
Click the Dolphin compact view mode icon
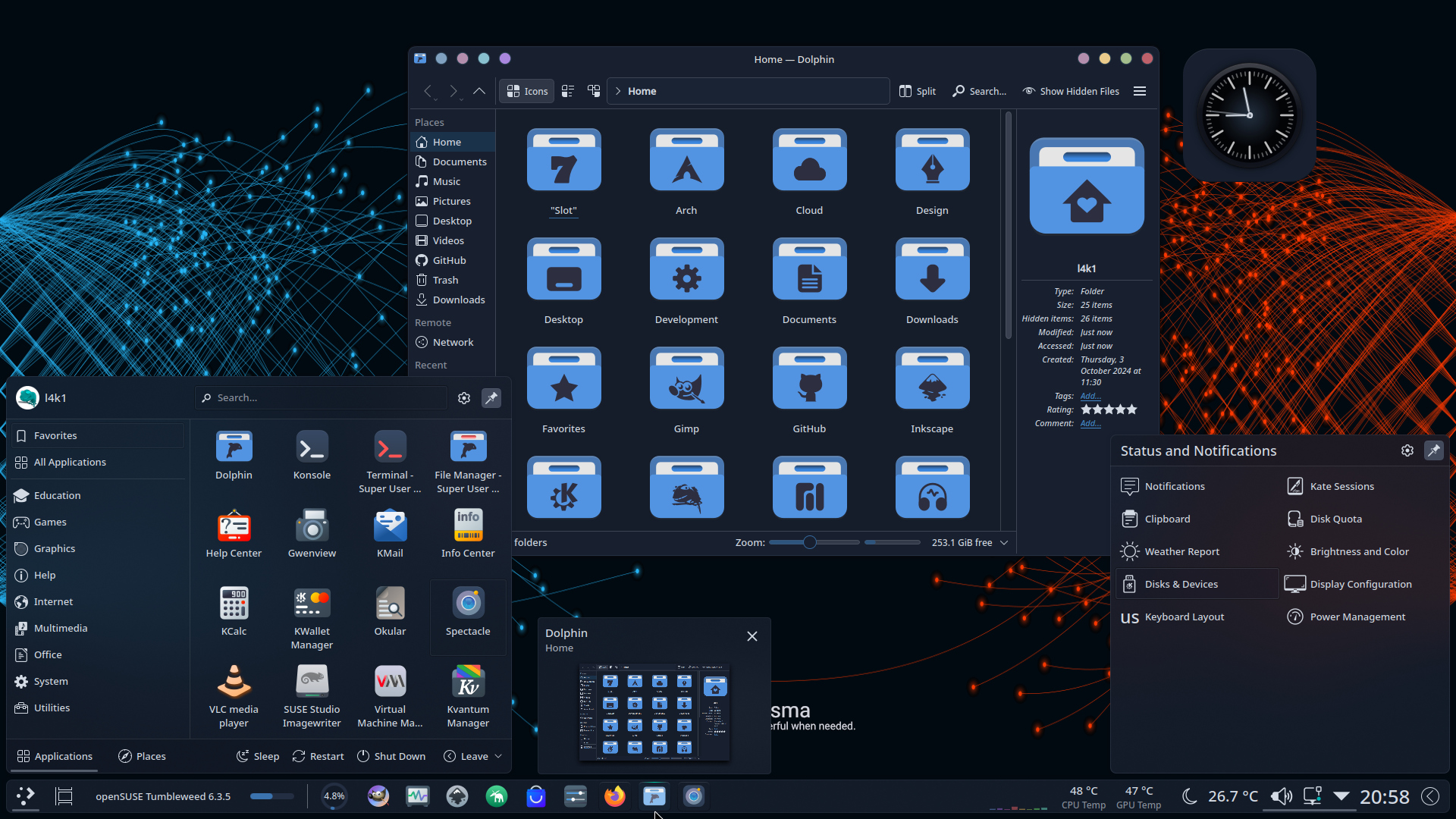coord(568,91)
